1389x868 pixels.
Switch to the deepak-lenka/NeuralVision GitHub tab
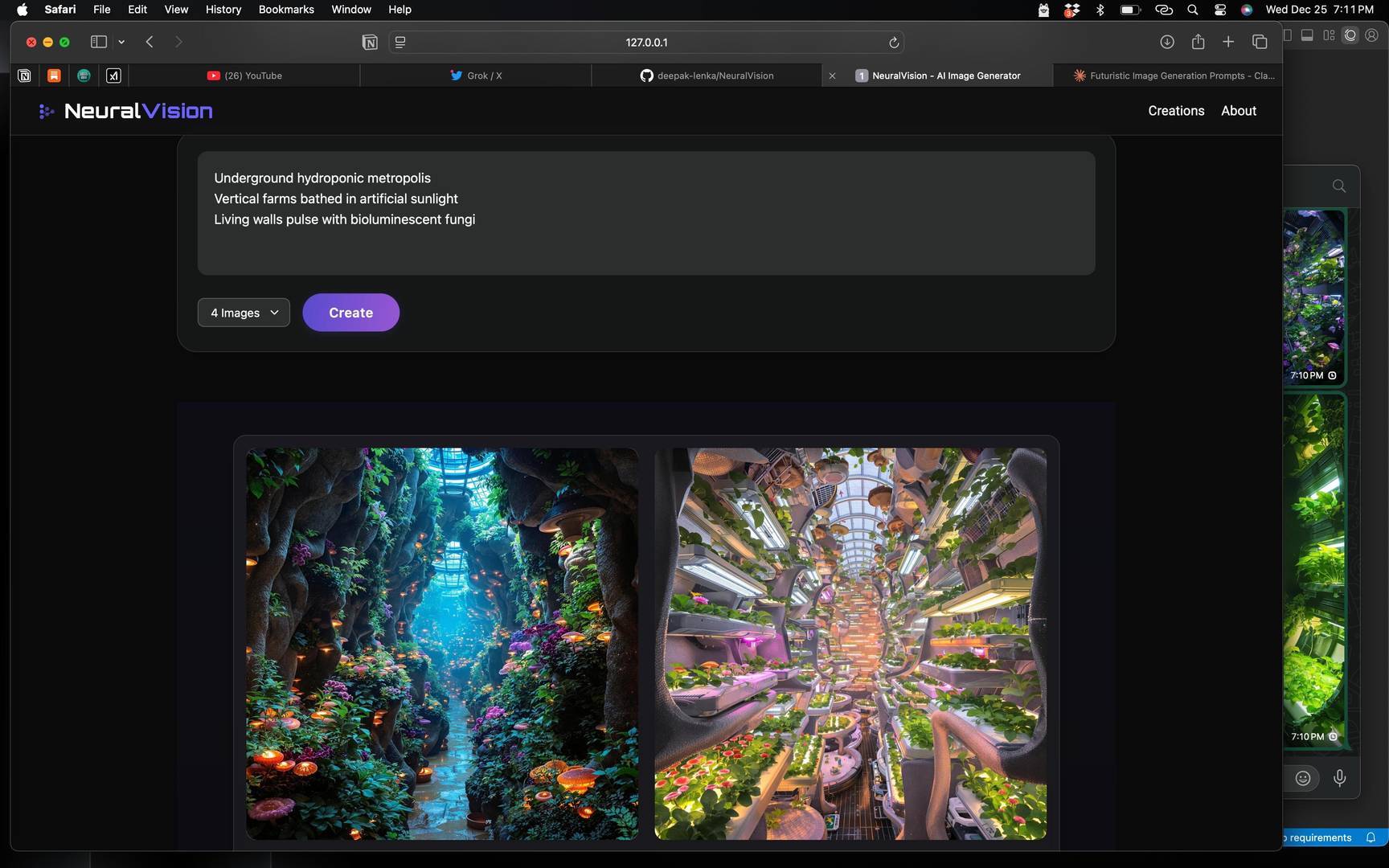(x=707, y=76)
